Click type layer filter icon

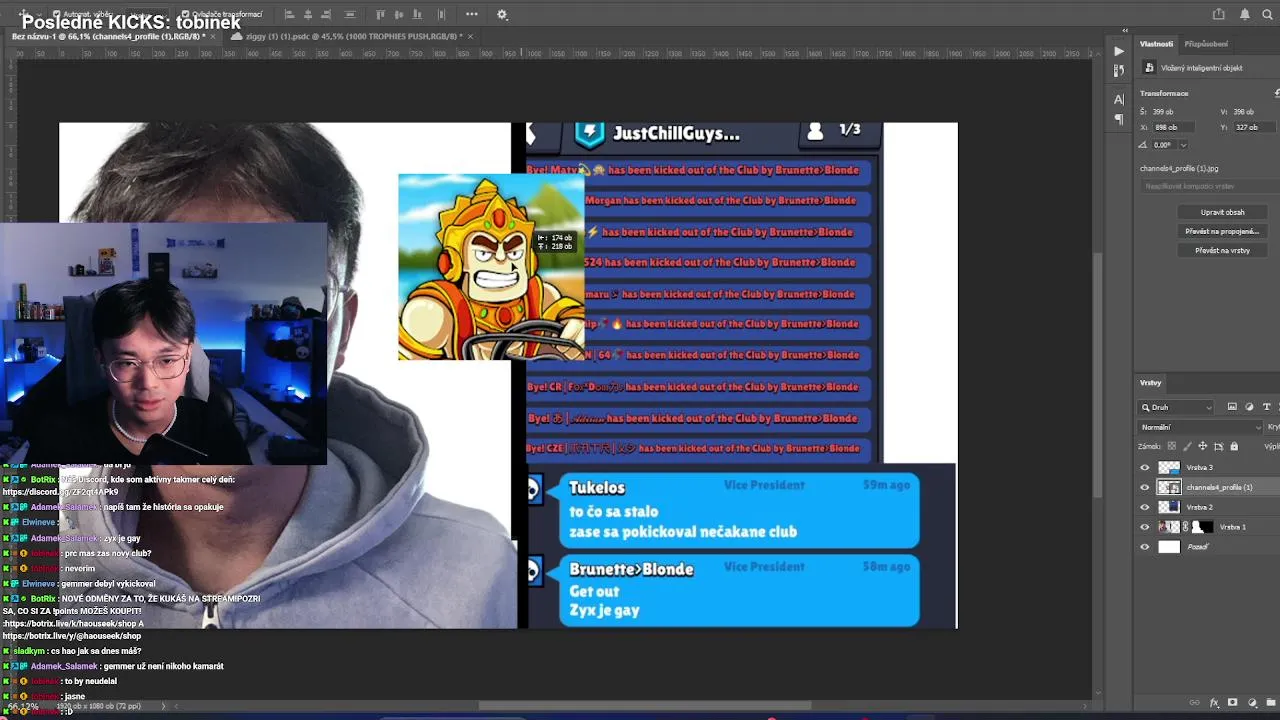pos(1266,407)
